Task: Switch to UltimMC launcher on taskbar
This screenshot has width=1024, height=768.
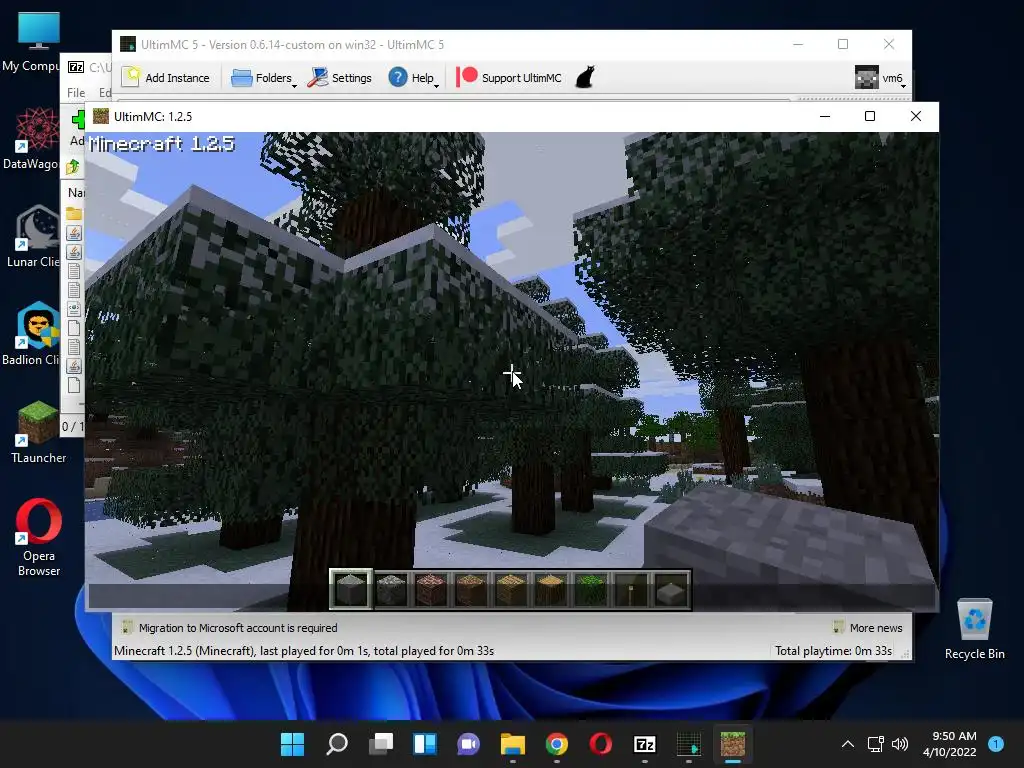Action: (x=689, y=744)
